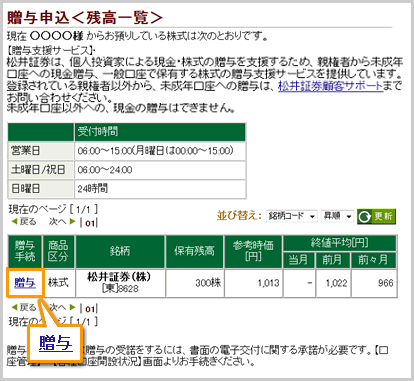Click the 現在のページ [1/1] text above the table
The width and height of the screenshot is (414, 381).
click(x=53, y=209)
